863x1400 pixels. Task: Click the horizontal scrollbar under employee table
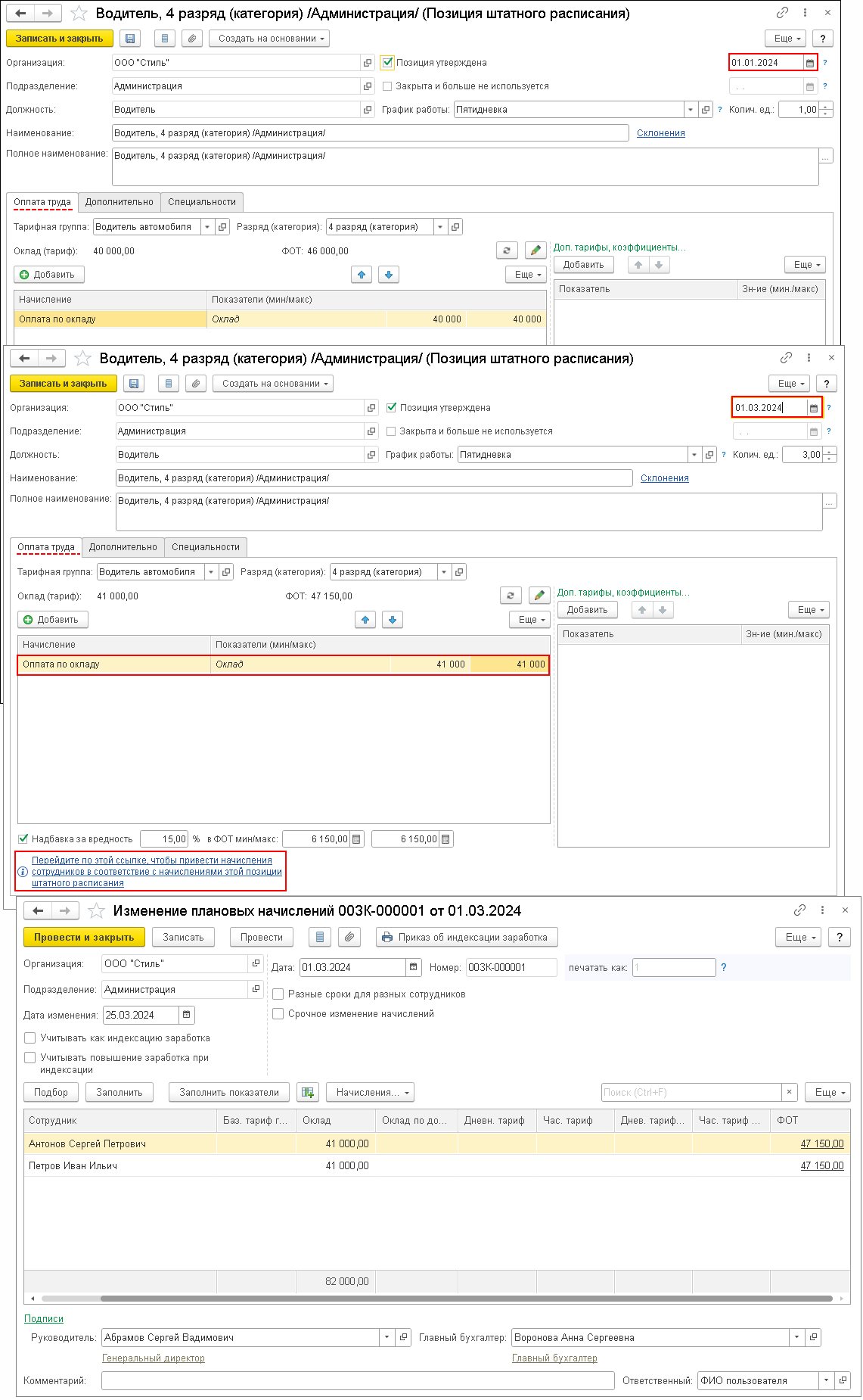tap(467, 1299)
